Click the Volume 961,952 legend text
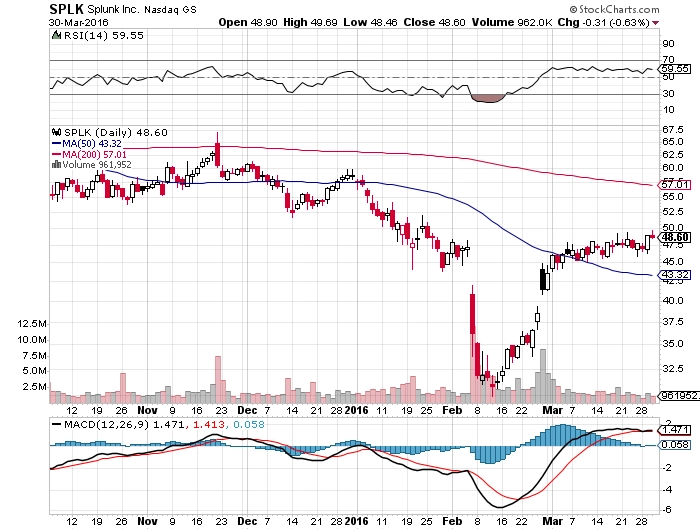Screen dimensions: 700x530 97,165
